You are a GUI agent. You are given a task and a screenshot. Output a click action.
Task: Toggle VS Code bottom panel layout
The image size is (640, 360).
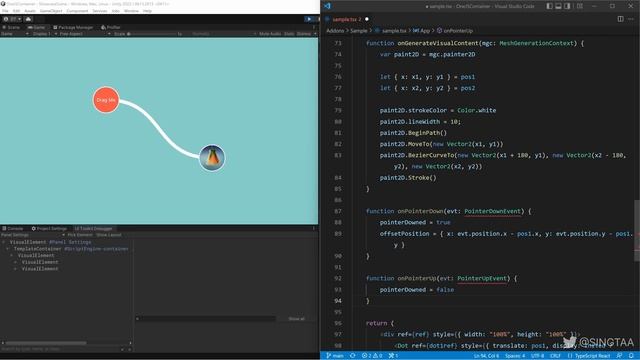[558, 6]
